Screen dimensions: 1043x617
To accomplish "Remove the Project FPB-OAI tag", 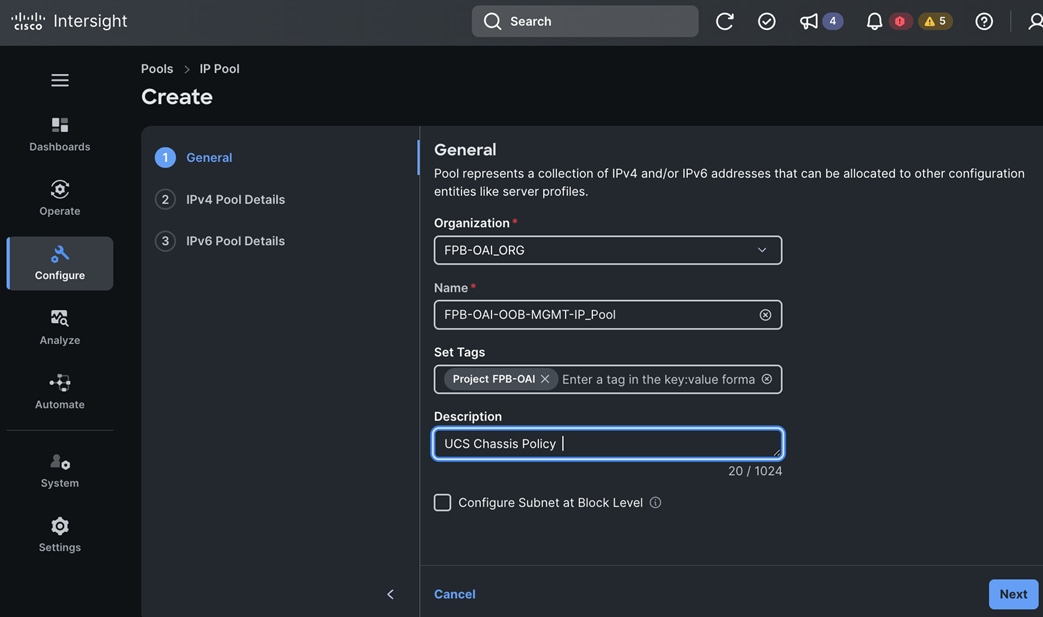I will click(545, 379).
